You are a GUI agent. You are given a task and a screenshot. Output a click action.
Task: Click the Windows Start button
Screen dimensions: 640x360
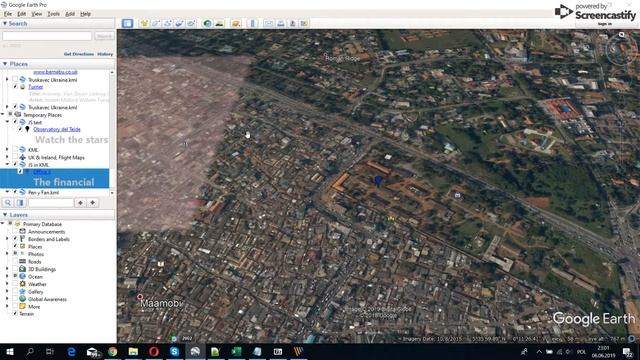coord(10,351)
